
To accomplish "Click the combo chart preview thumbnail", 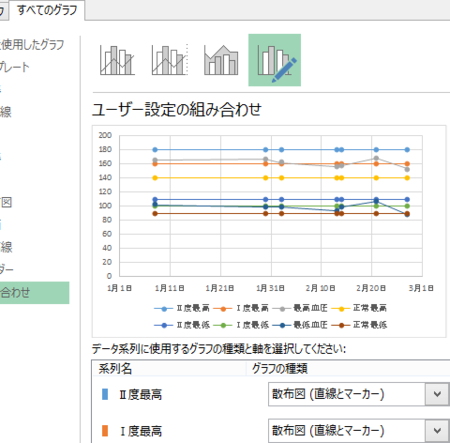I will point(269,231).
